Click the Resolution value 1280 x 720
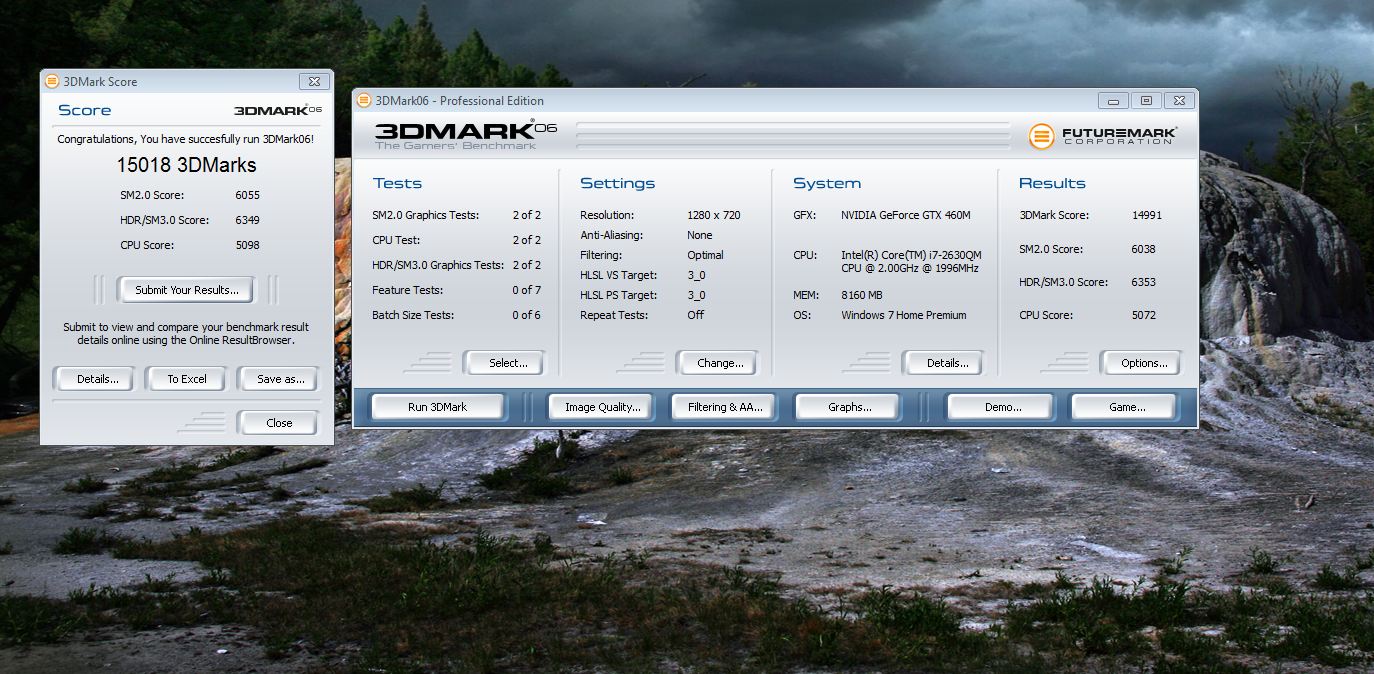The height and width of the screenshot is (674, 1374). (x=713, y=215)
